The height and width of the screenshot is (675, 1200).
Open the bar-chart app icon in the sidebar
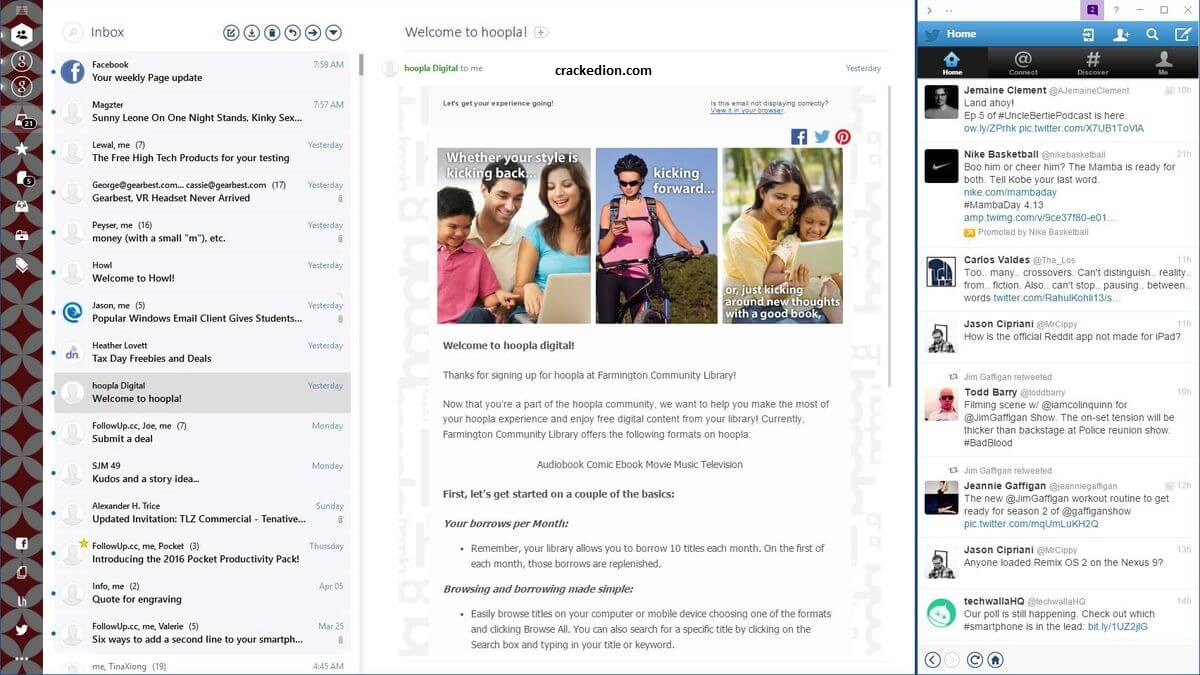(22, 601)
